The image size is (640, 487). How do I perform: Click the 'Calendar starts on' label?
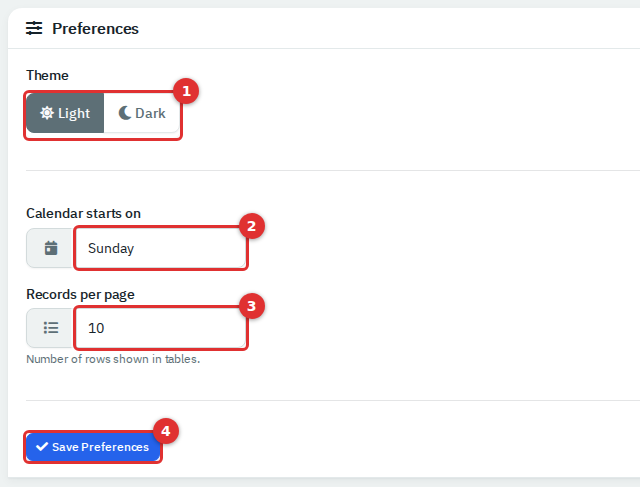[x=83, y=213]
